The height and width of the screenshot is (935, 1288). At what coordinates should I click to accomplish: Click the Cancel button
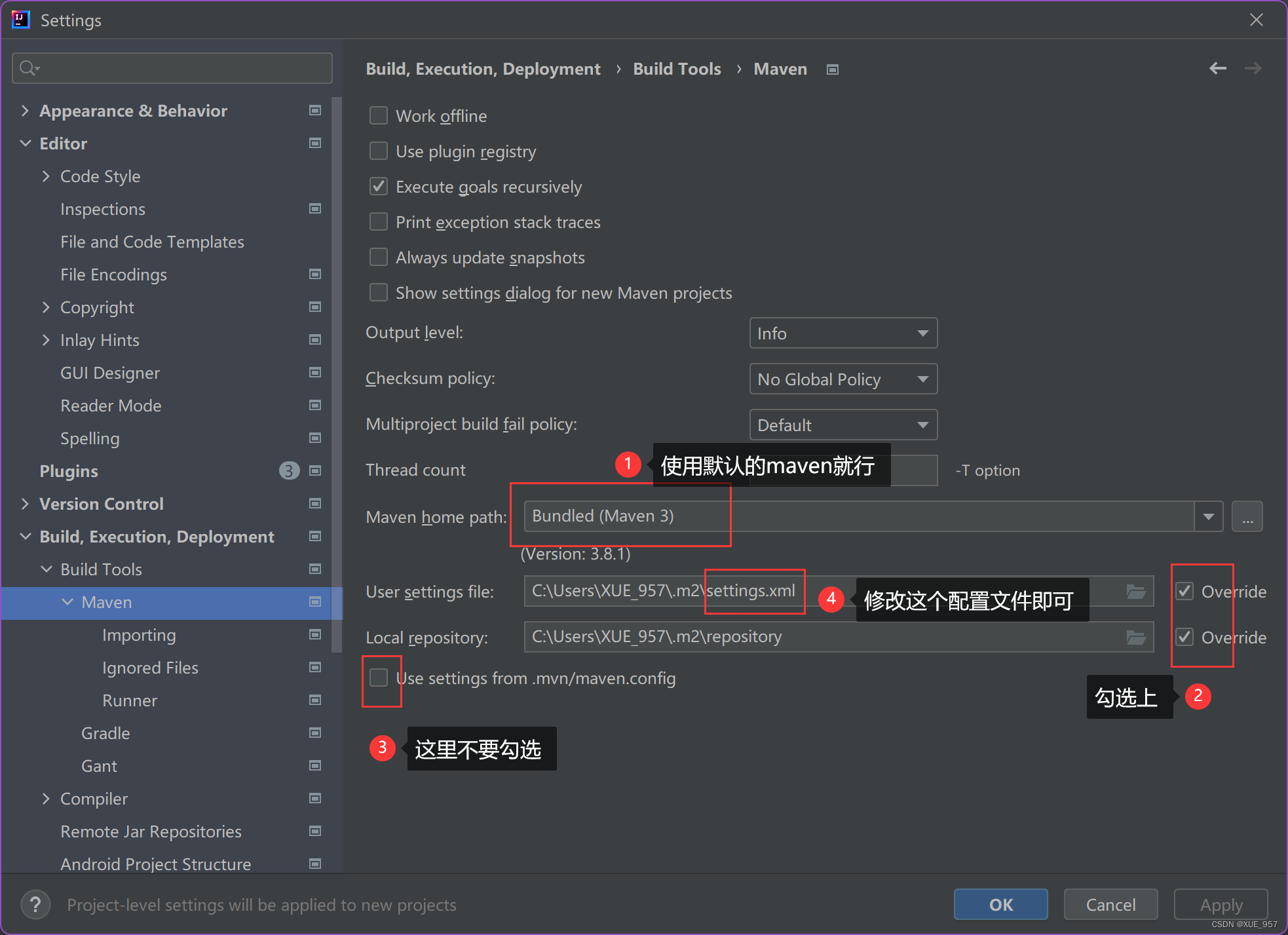tap(1110, 904)
